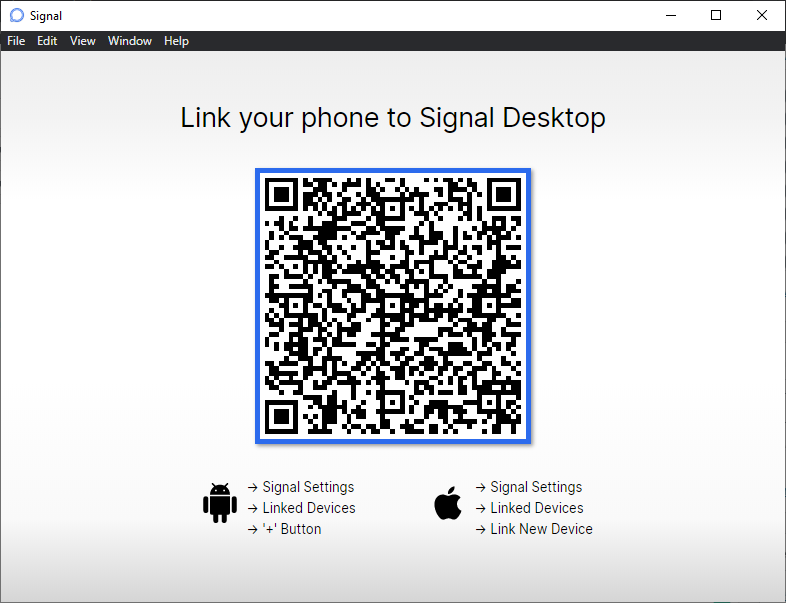The image size is (786, 603).
Task: Click the Signal app icon in title bar
Action: (x=16, y=16)
